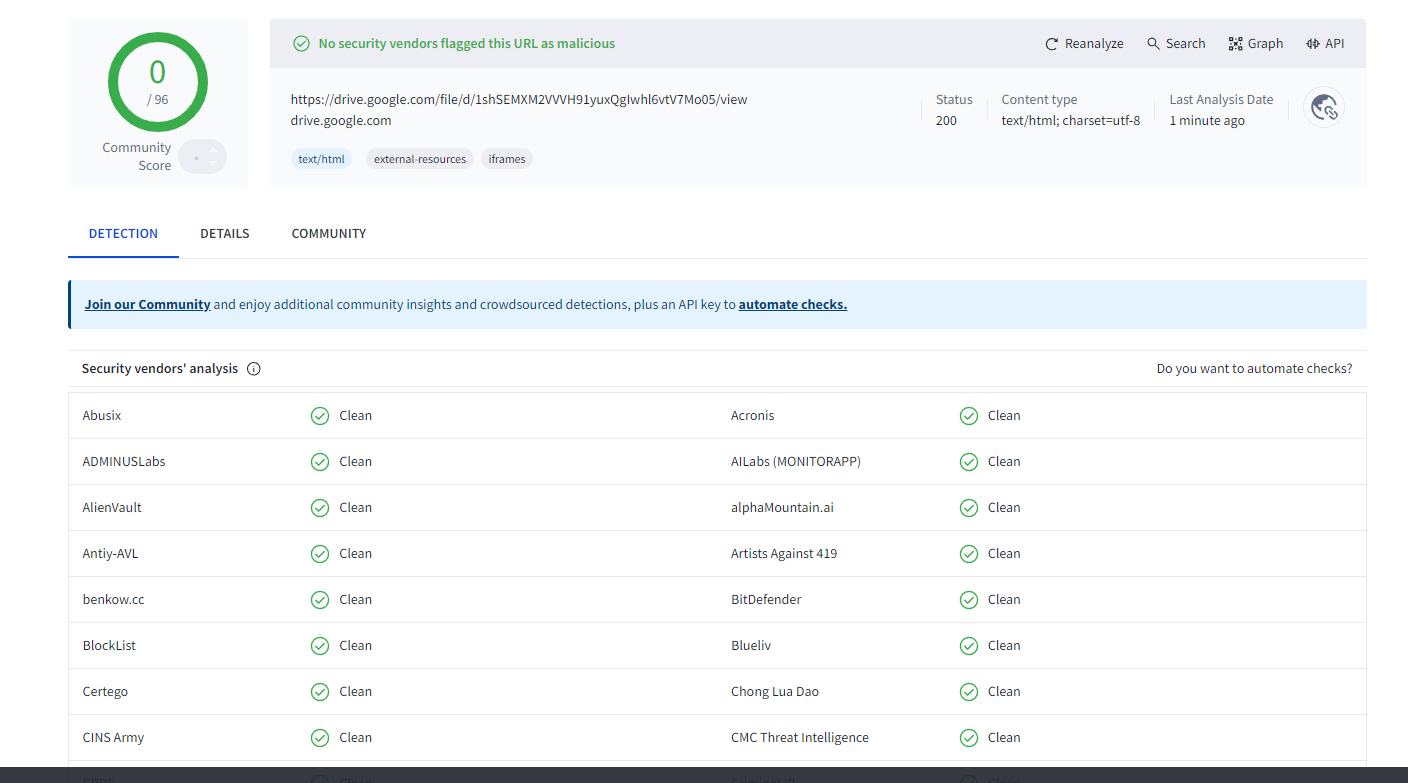Click the community score vote control
Image resolution: width=1408 pixels, height=783 pixels.
(x=203, y=157)
